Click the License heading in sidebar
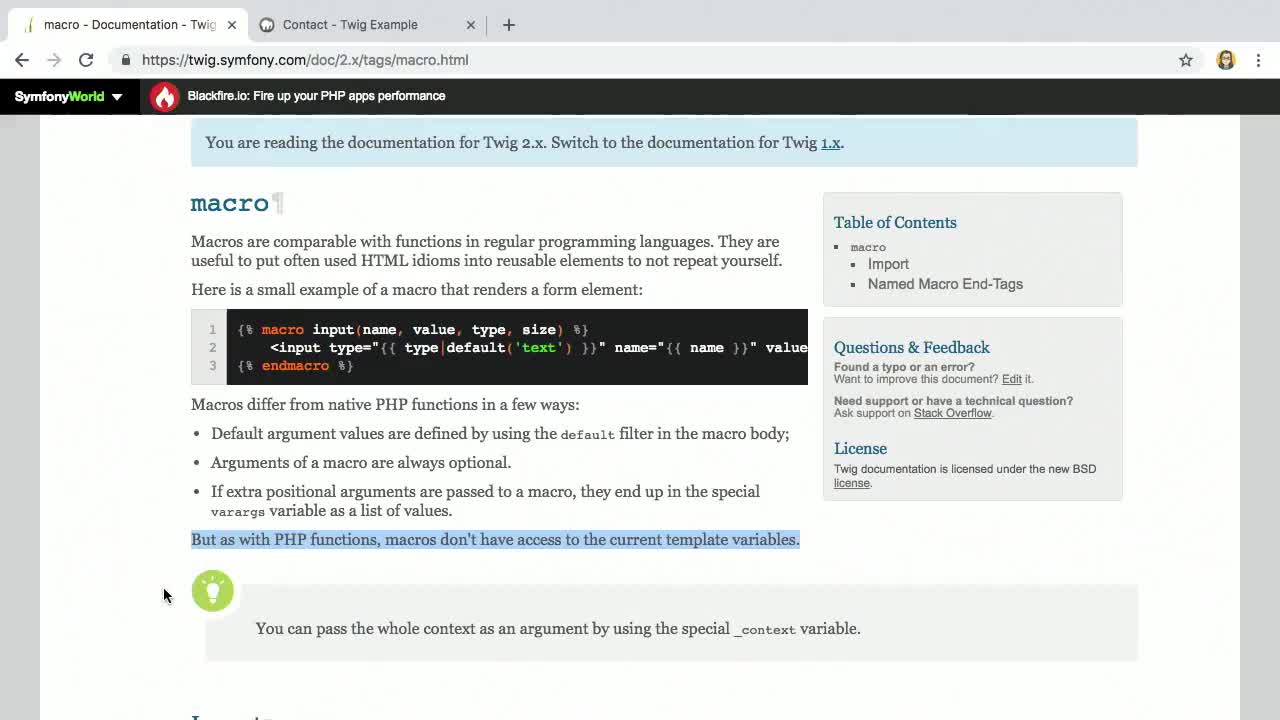This screenshot has width=1280, height=720. coord(860,448)
